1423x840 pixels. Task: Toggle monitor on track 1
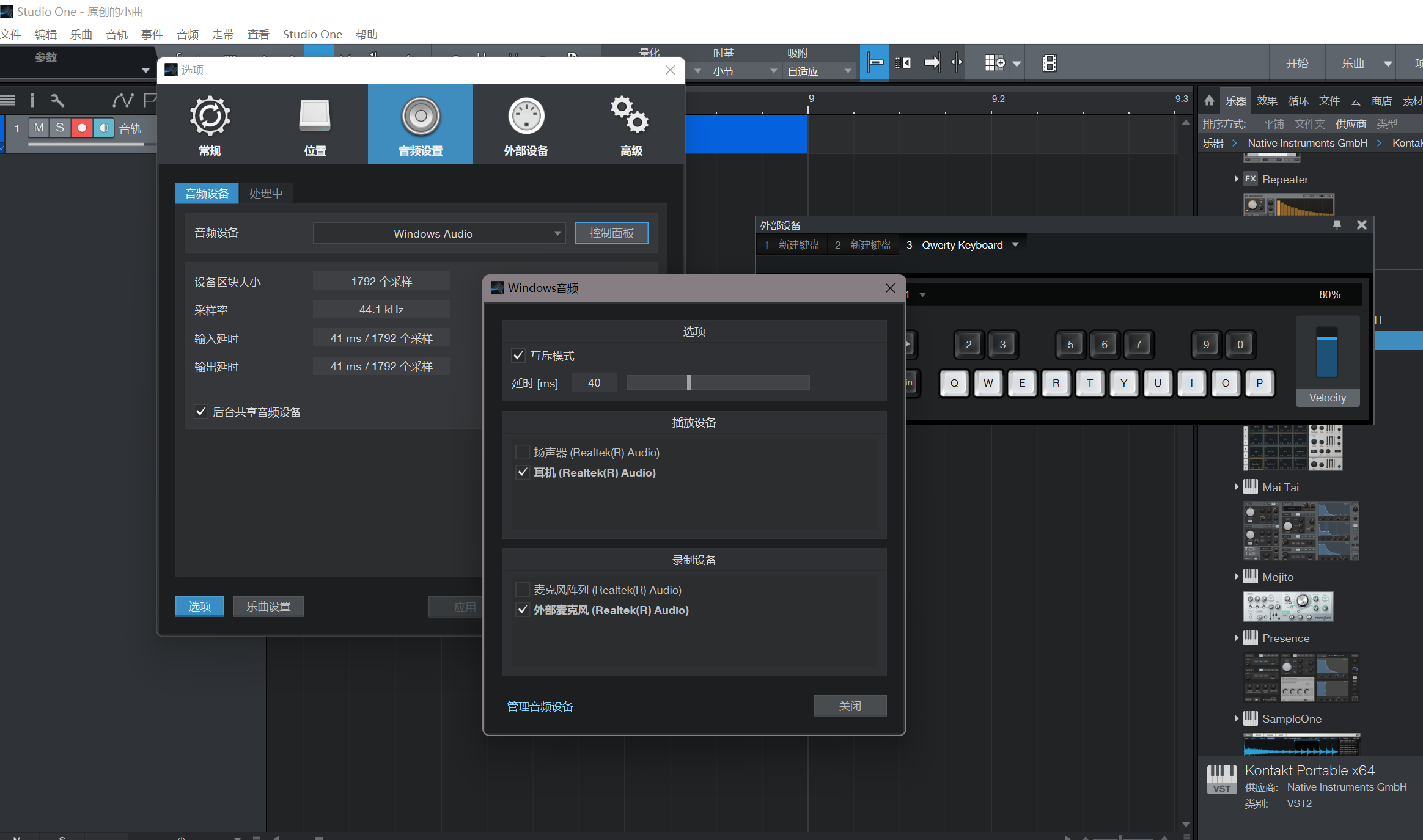tap(103, 128)
